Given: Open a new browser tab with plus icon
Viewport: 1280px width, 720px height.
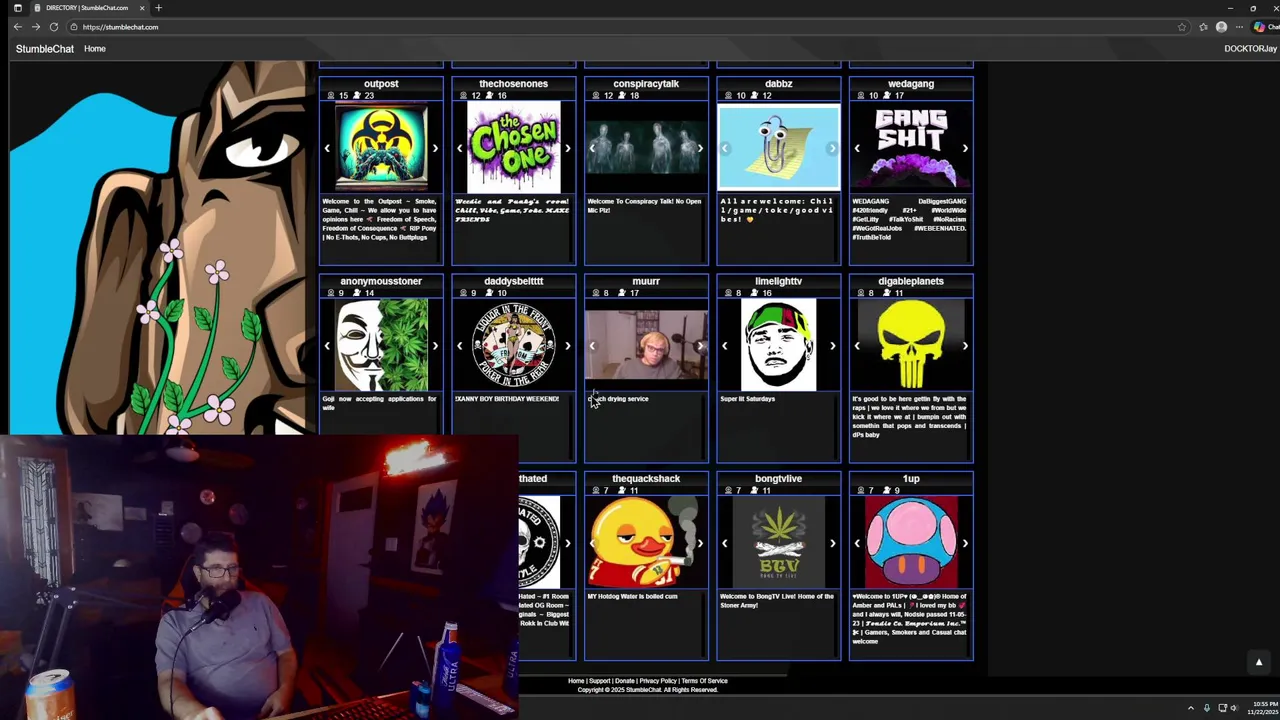Looking at the screenshot, I should [x=158, y=8].
